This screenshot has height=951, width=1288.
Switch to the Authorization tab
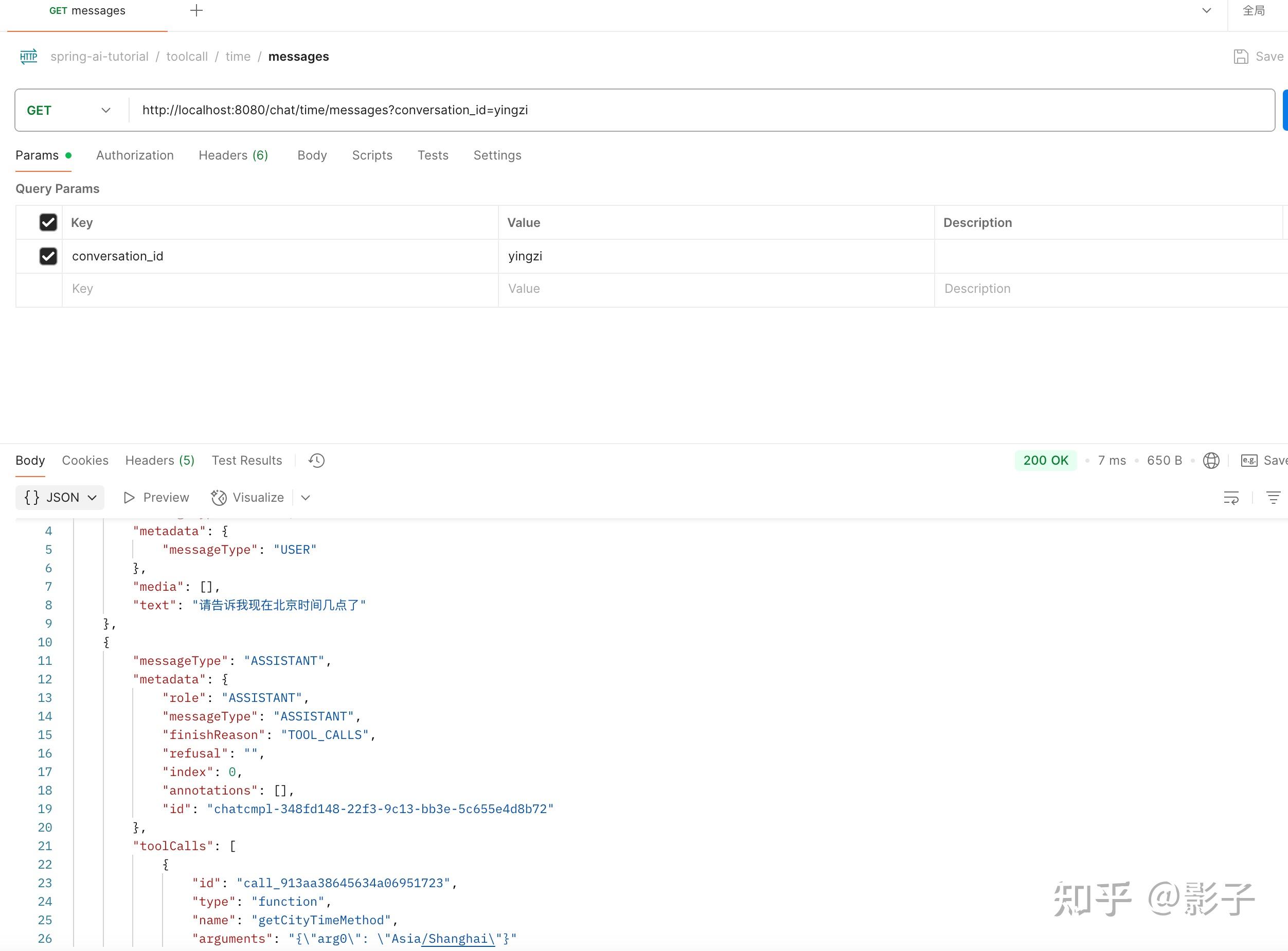click(135, 155)
